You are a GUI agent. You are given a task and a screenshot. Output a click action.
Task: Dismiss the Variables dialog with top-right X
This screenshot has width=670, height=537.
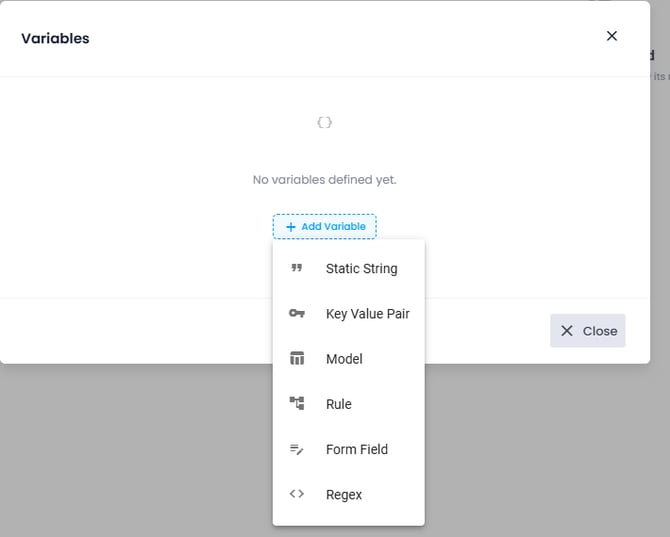[x=612, y=36]
